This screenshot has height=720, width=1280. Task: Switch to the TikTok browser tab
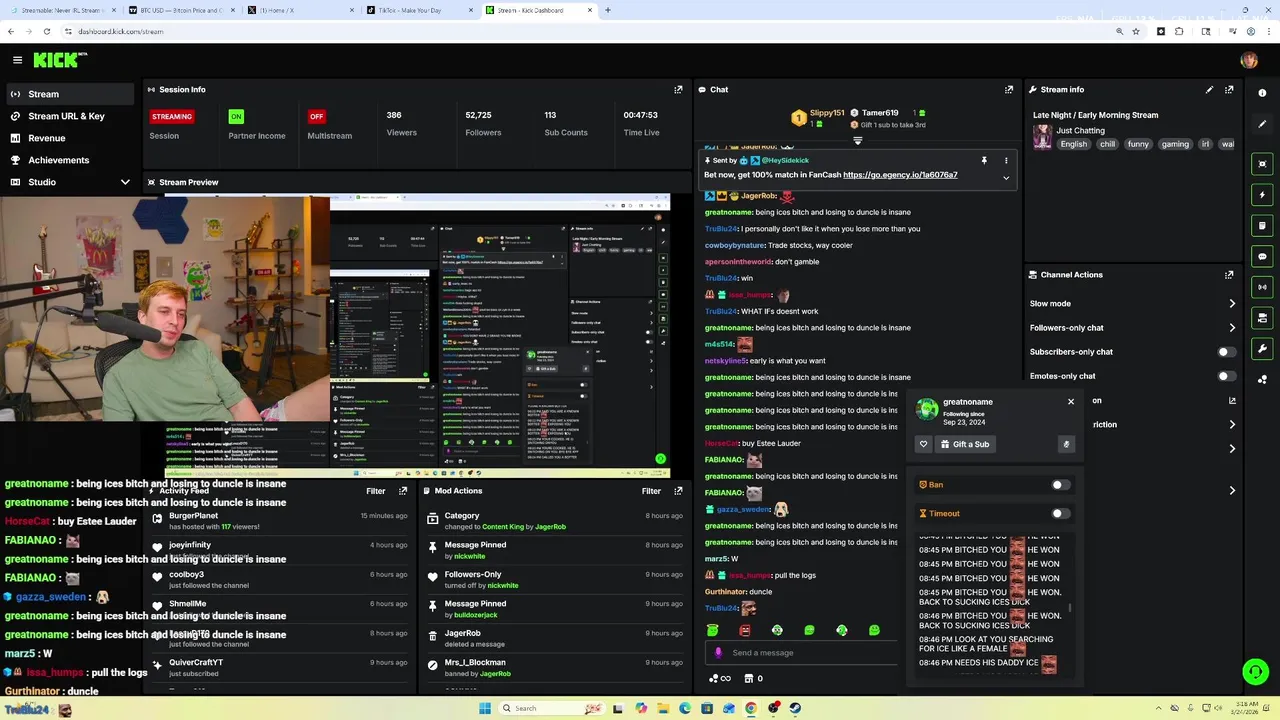[x=418, y=10]
